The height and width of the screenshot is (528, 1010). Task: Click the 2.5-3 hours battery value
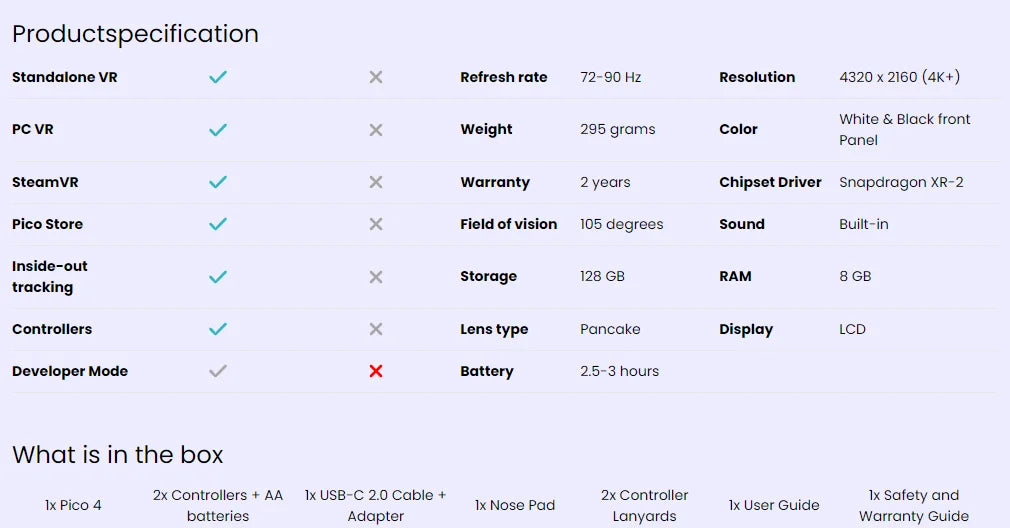pos(619,371)
